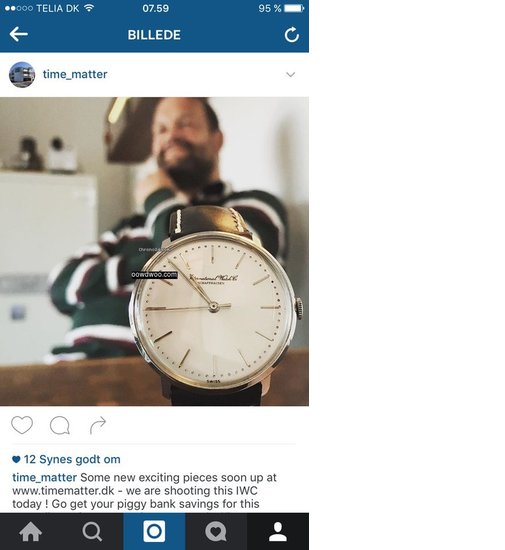Open the time_matter username in caption
Image resolution: width=505 pixels, height=550 pixels.
[x=45, y=477]
